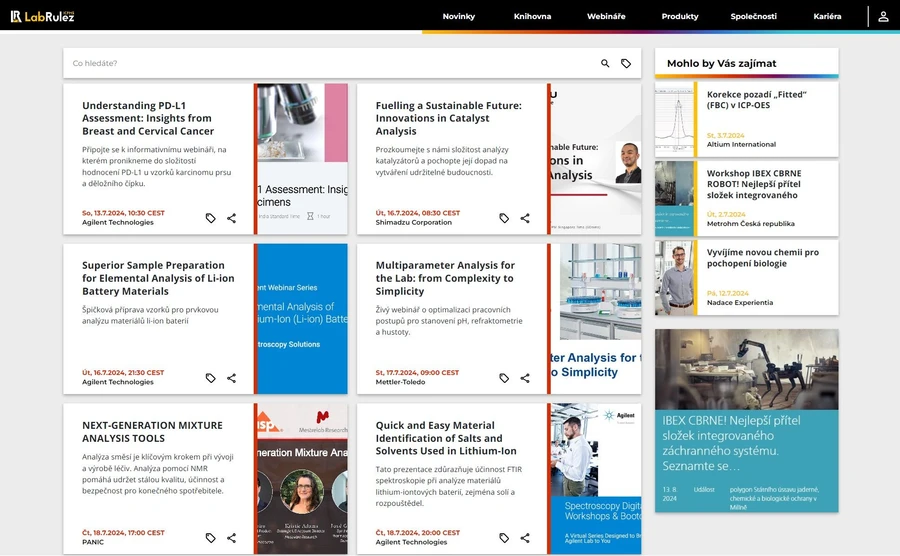The width and height of the screenshot is (900, 556).
Task: Click 'Shimadzu Corporation' company name
Action: 413,223
